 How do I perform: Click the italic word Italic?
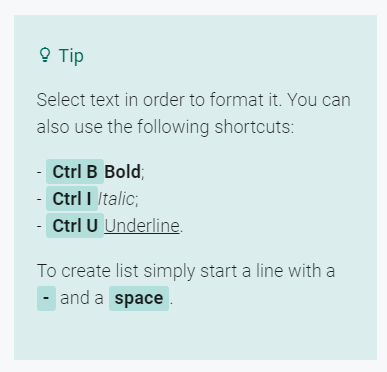pyautogui.click(x=116, y=199)
